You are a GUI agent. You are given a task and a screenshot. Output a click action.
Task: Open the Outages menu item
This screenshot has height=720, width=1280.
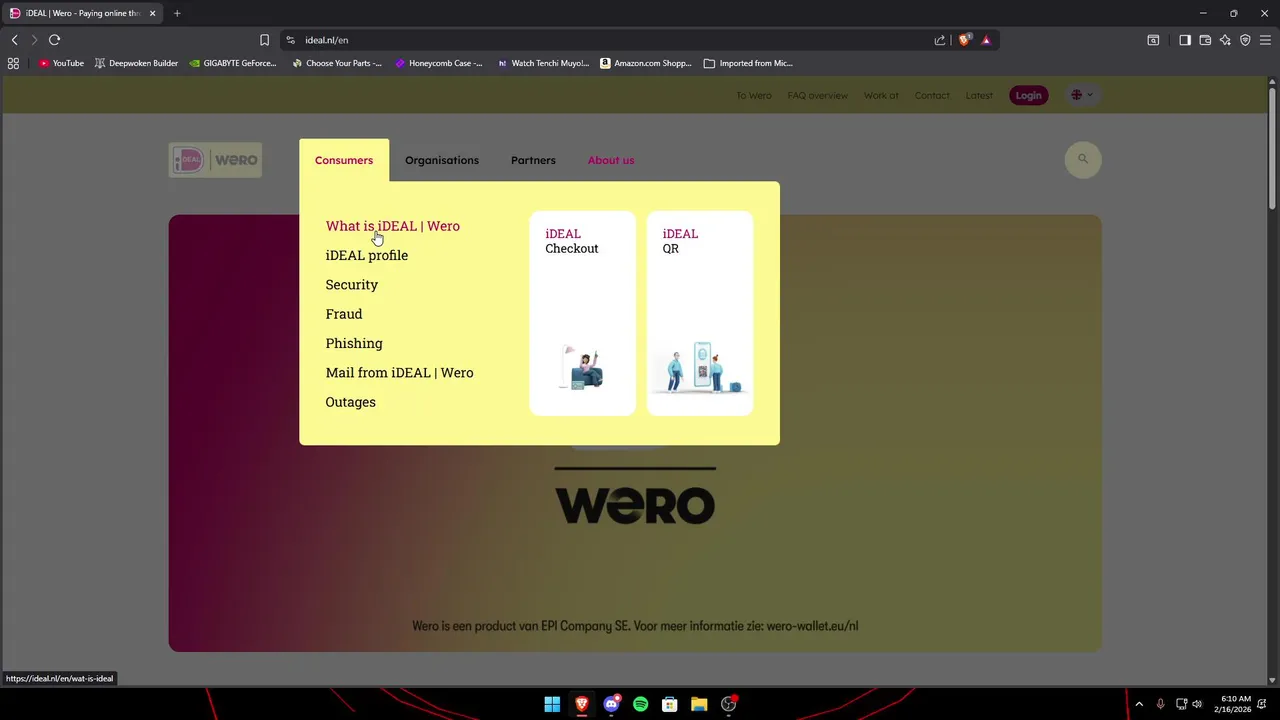pyautogui.click(x=350, y=402)
